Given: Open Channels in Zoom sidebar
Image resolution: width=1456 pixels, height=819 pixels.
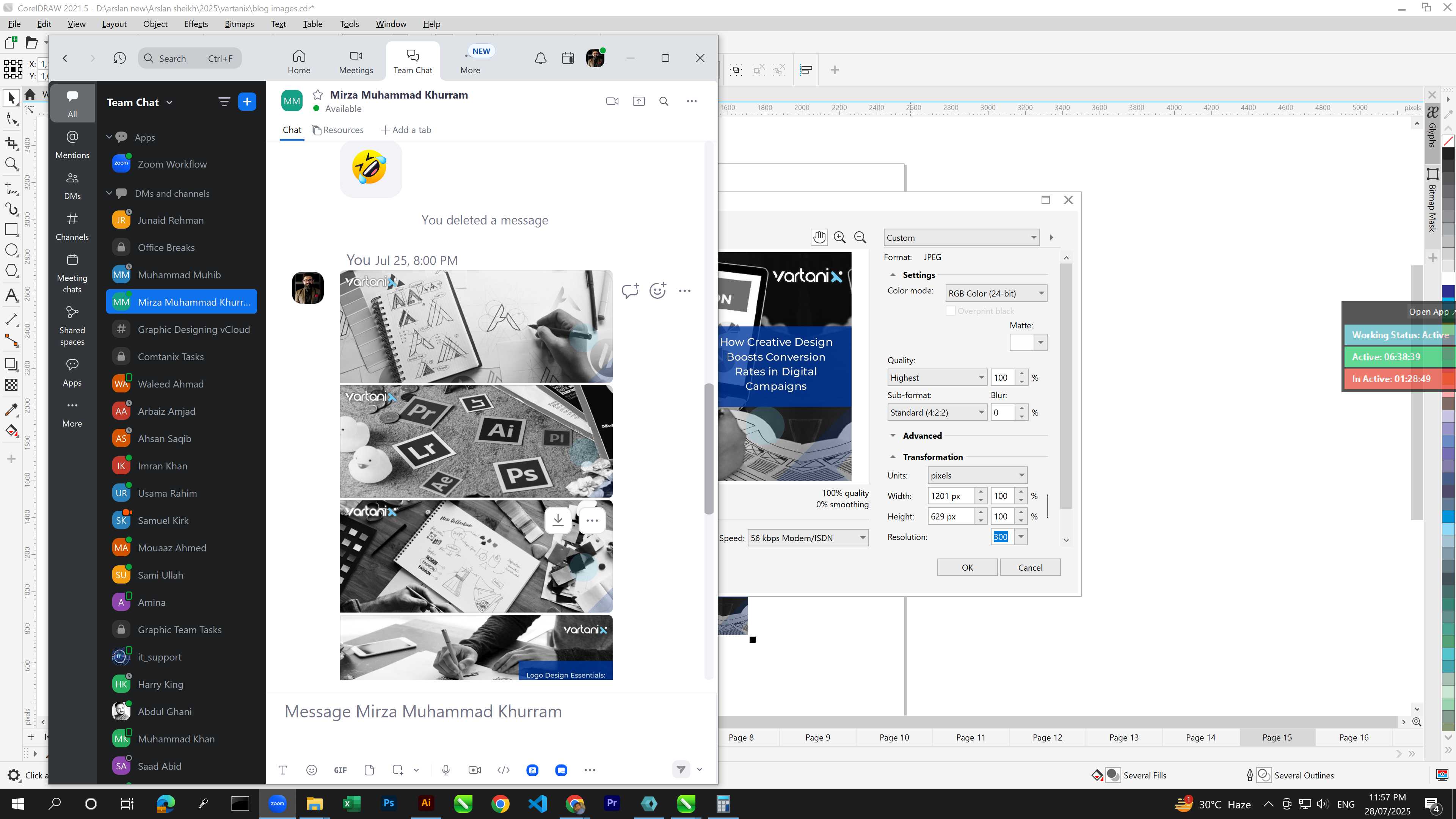Looking at the screenshot, I should click(72, 227).
